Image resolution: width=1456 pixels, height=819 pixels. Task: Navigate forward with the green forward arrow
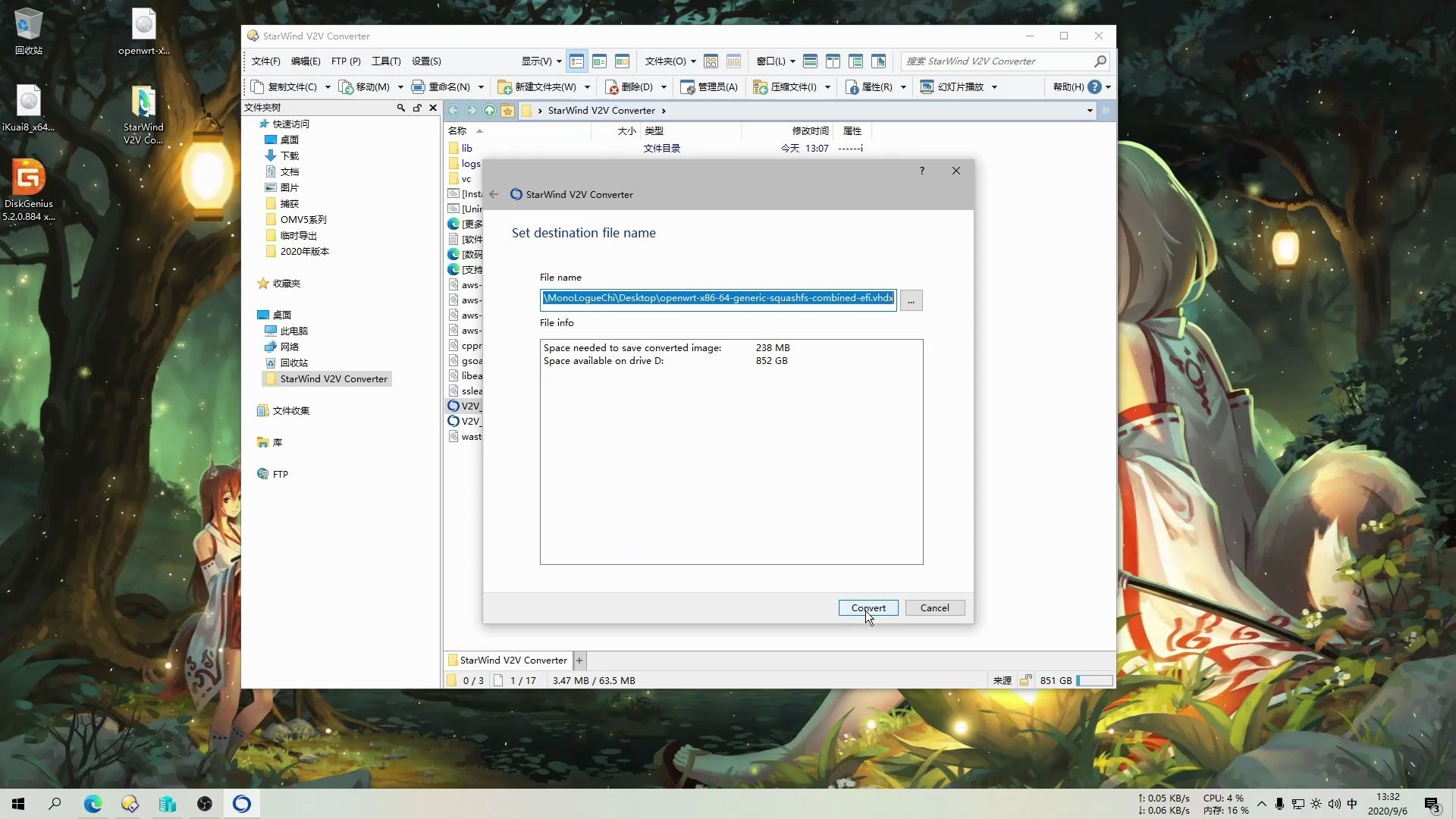[472, 111]
